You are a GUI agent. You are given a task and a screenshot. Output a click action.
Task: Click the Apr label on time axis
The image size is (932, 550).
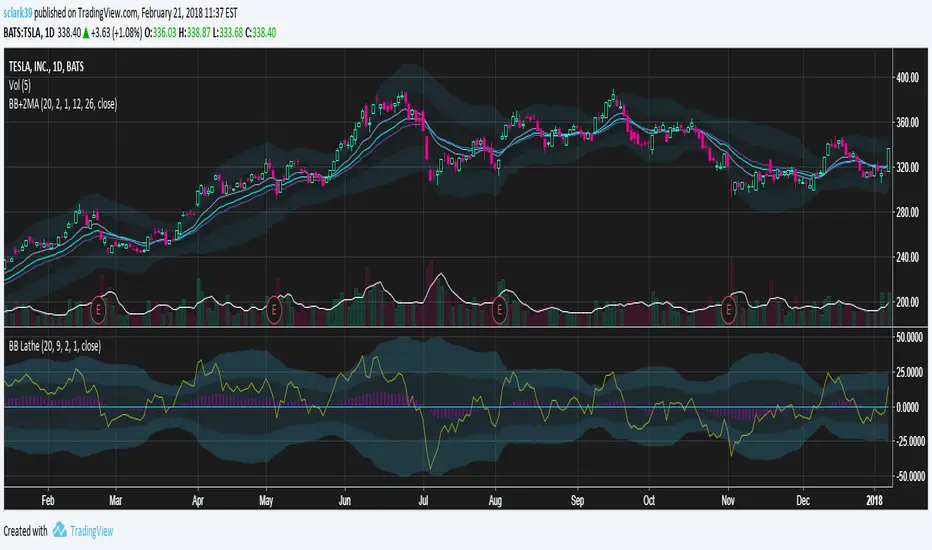198,501
